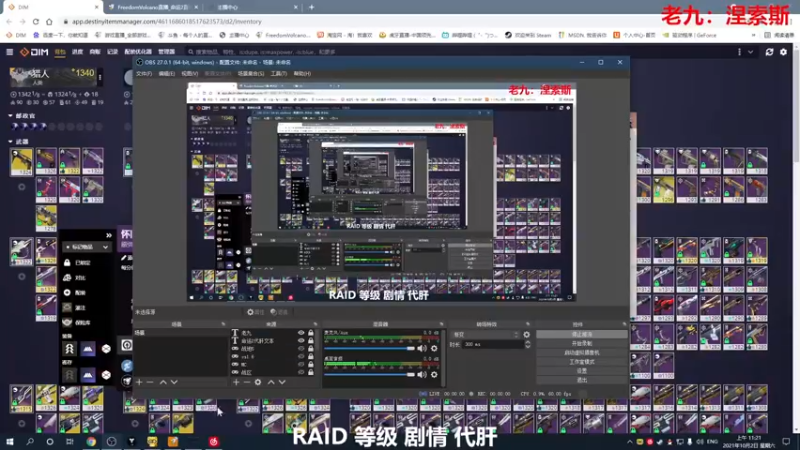Toggle visibility of the 老九 source
This screenshot has height=450, width=800.
(301, 333)
